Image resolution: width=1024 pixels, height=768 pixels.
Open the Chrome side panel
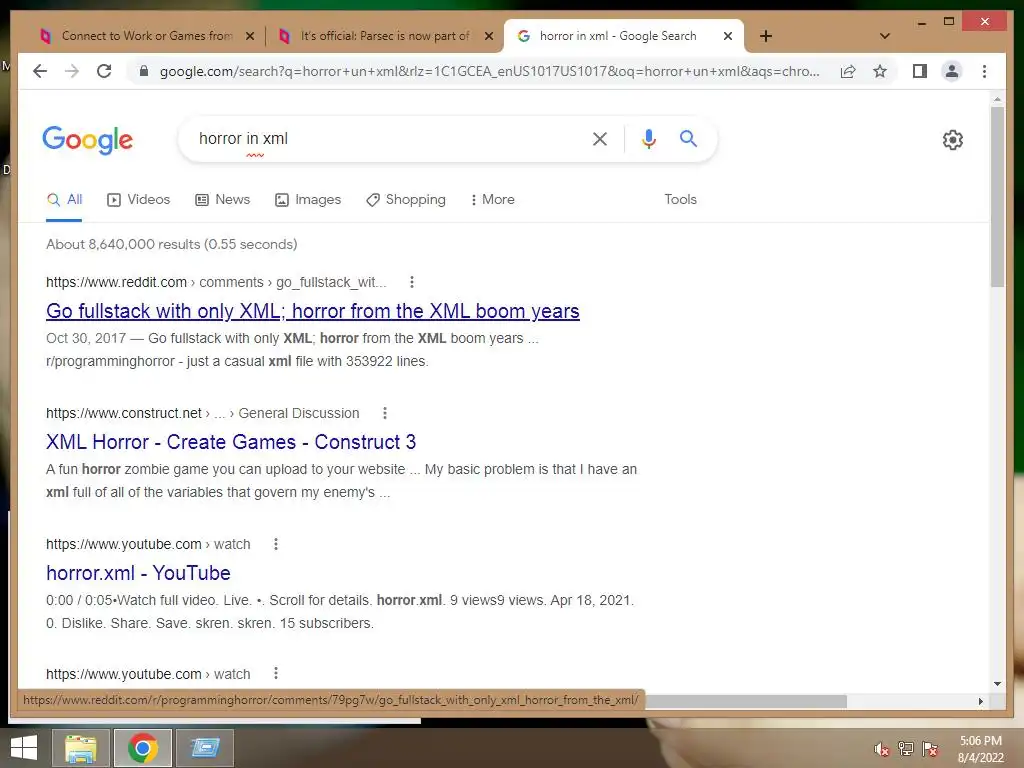920,71
